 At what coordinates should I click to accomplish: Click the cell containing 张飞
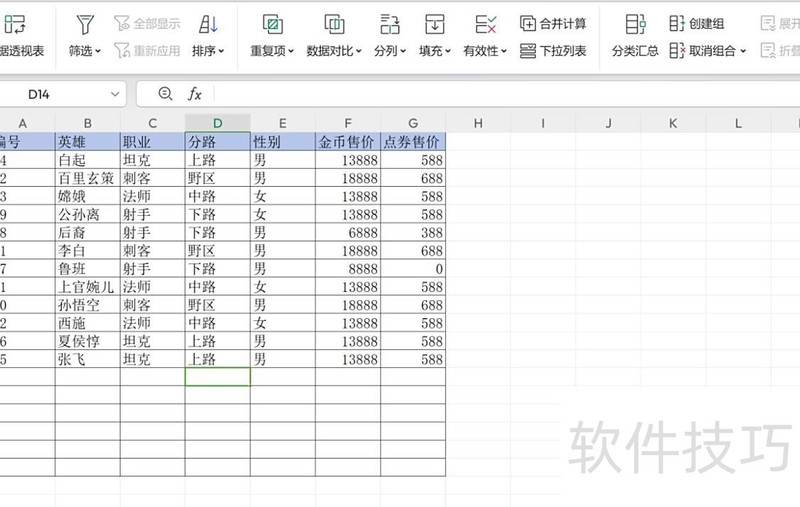(88, 359)
